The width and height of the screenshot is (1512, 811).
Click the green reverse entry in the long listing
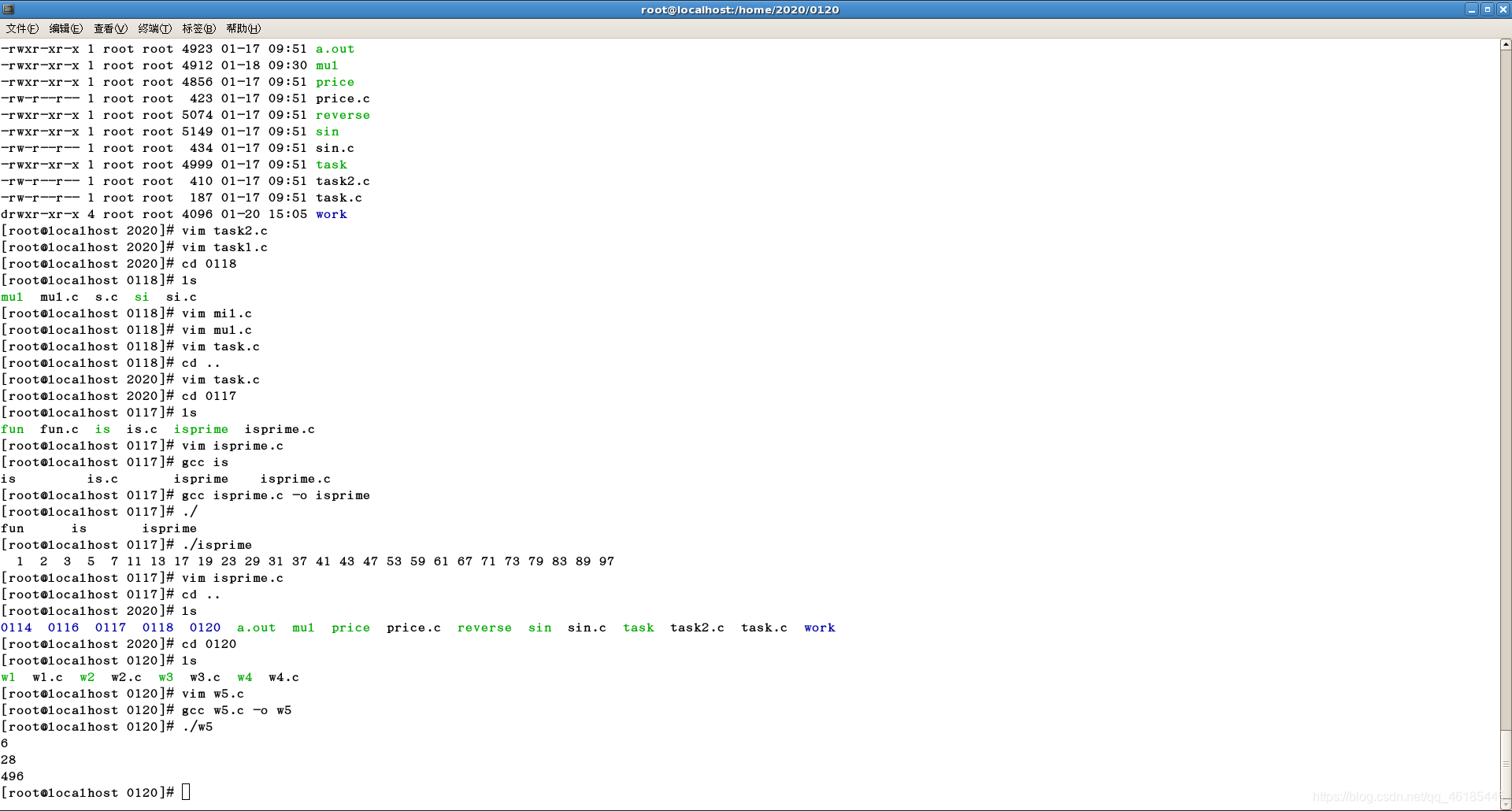(343, 115)
